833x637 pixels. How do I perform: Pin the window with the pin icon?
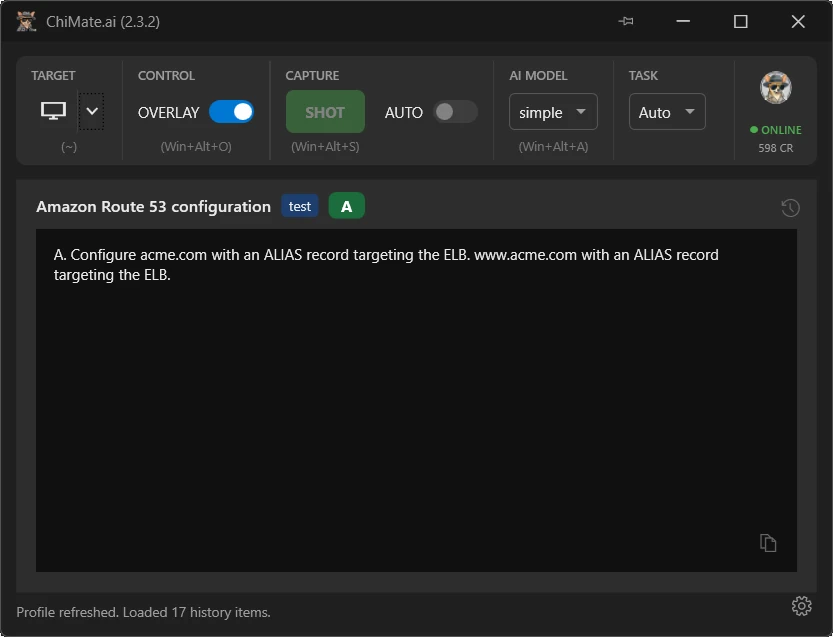626,21
